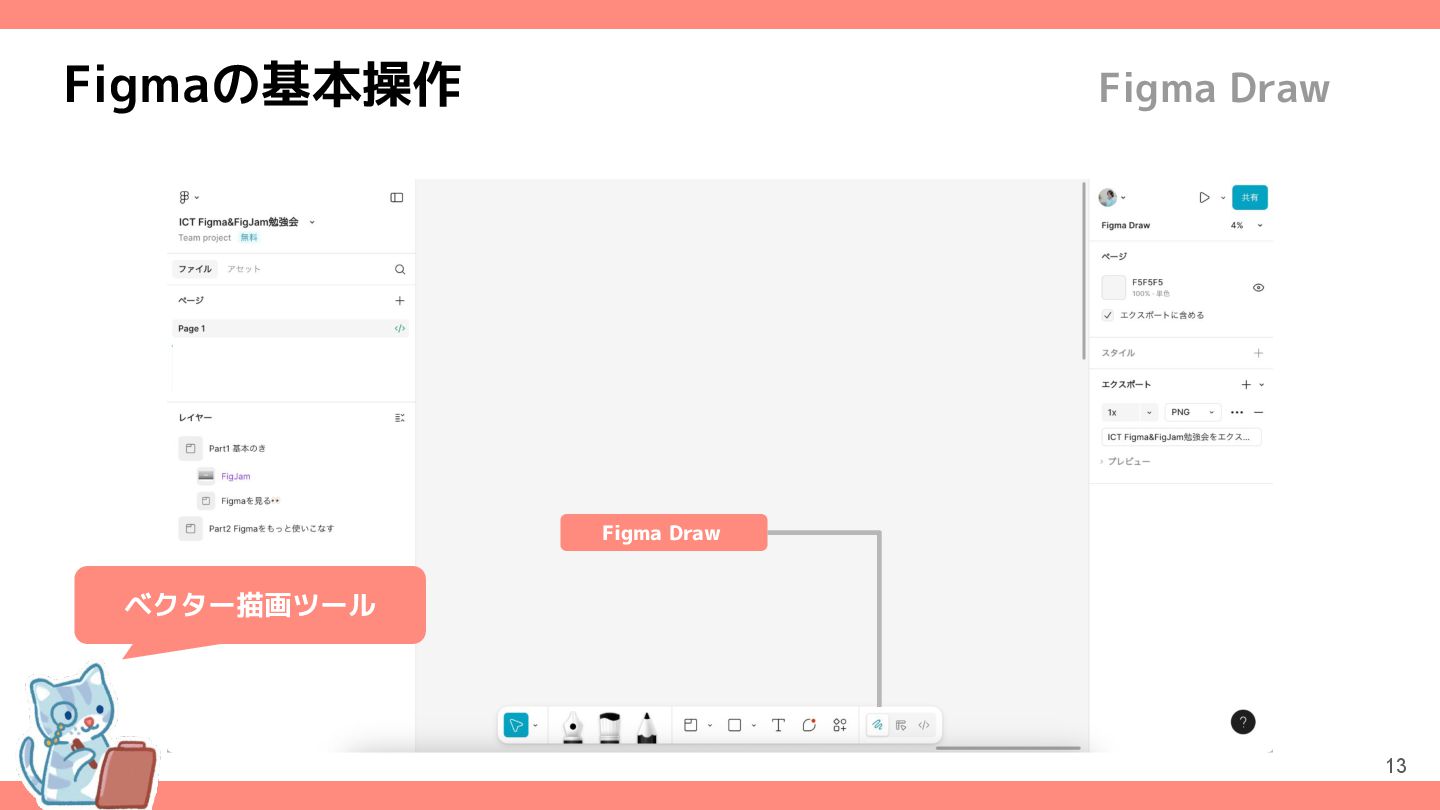Open the Actions and plugins tool

(840, 725)
